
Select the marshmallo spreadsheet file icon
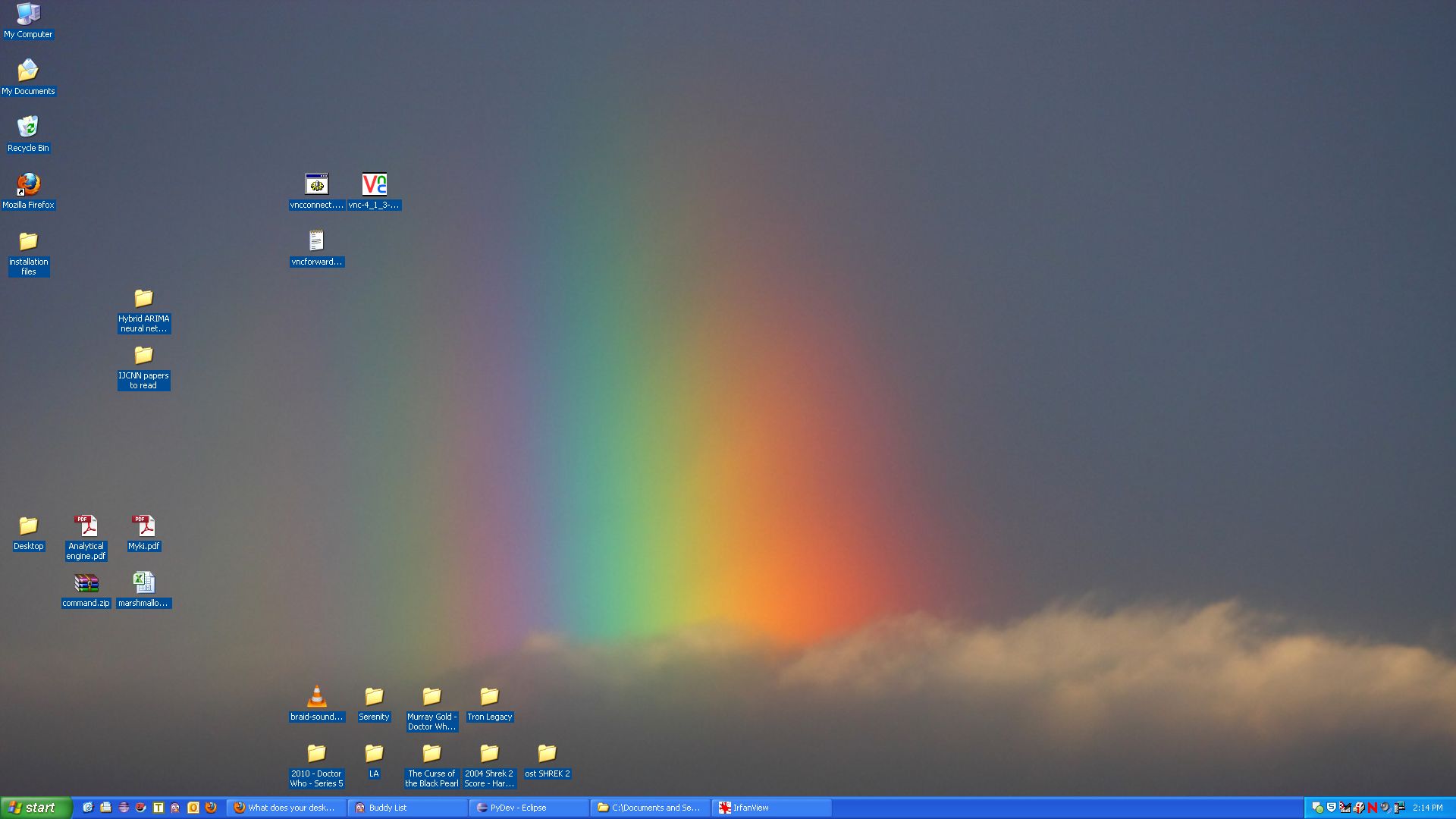click(x=143, y=583)
